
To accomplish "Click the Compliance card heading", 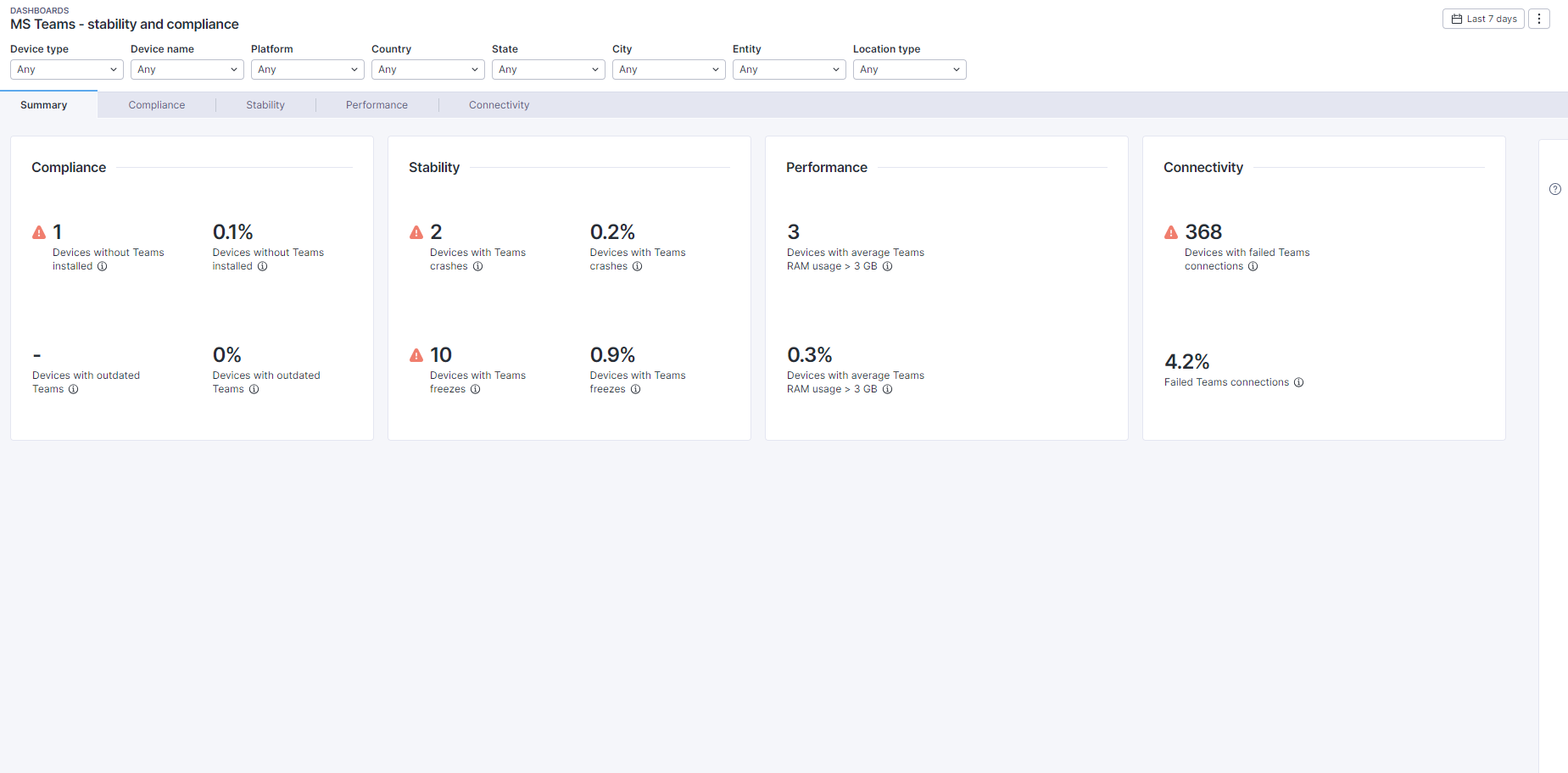I will pyautogui.click(x=69, y=168).
